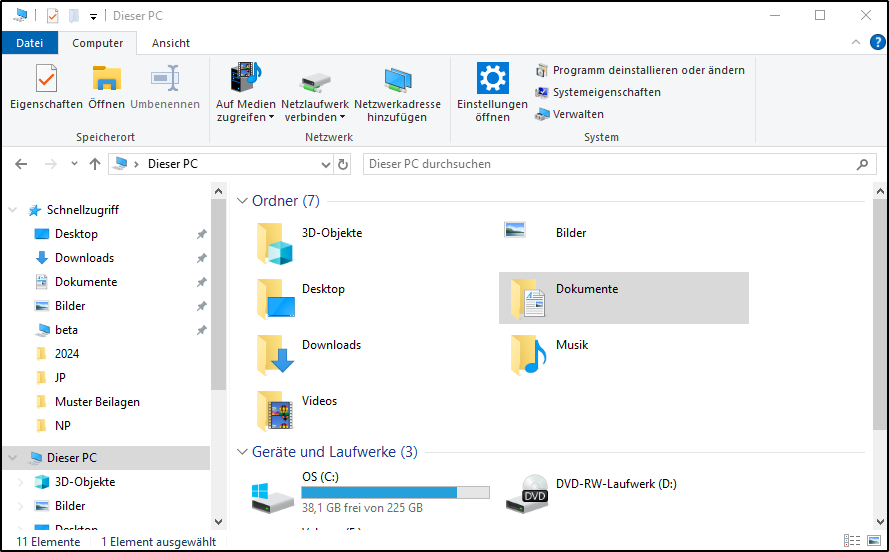Open the NP folder in sidebar
The width and height of the screenshot is (889, 552).
click(x=62, y=426)
